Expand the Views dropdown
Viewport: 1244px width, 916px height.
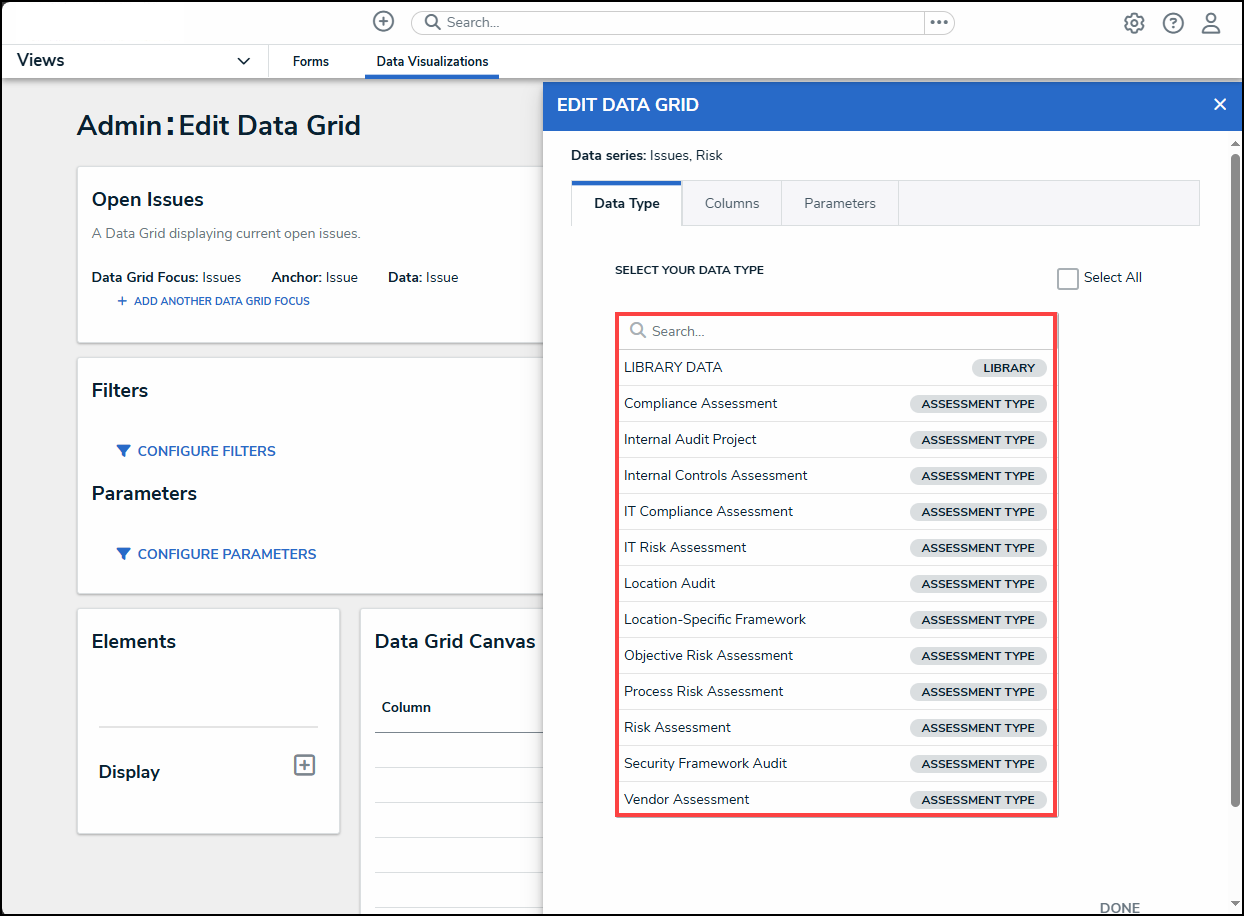243,61
